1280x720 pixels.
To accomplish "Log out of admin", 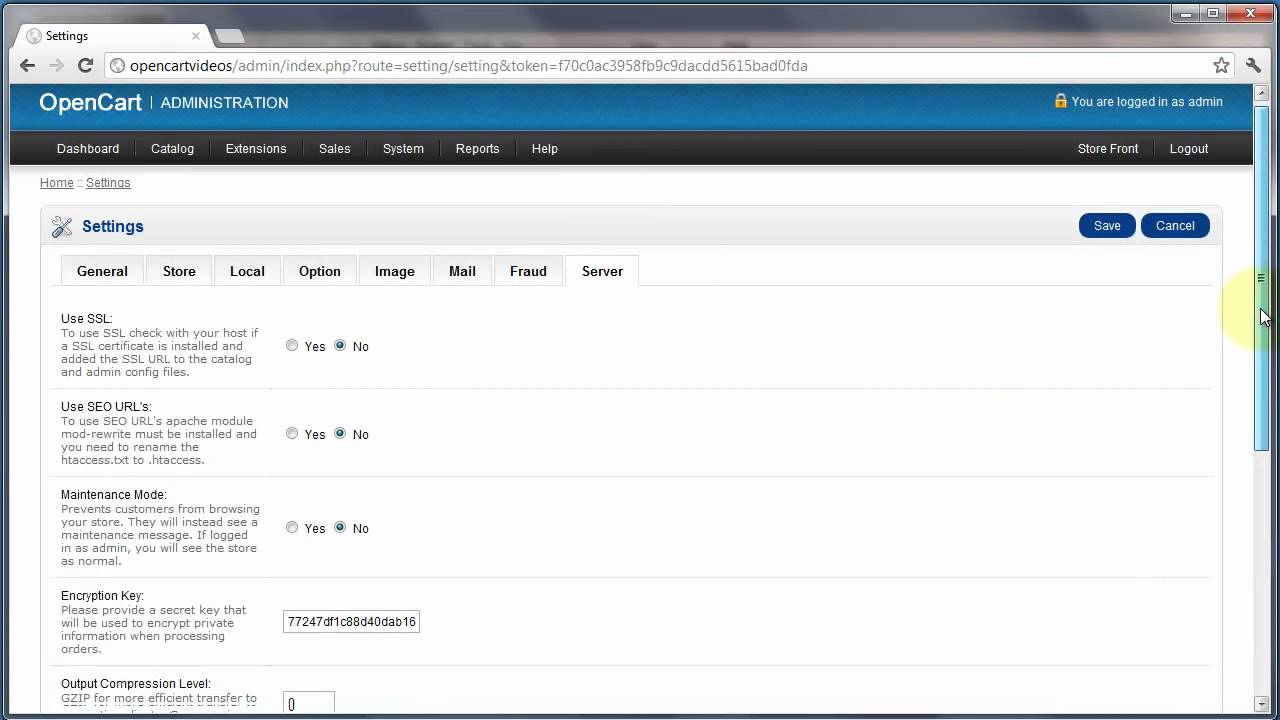I will pos(1189,148).
